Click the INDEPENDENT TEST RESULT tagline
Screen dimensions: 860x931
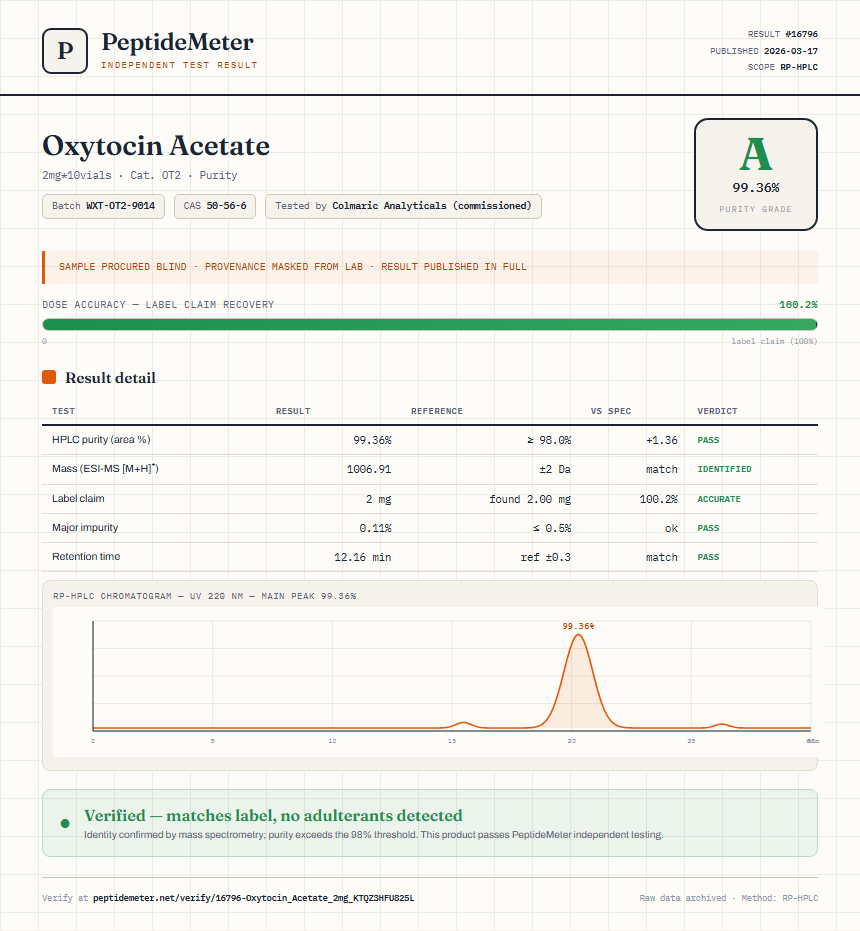tap(179, 65)
